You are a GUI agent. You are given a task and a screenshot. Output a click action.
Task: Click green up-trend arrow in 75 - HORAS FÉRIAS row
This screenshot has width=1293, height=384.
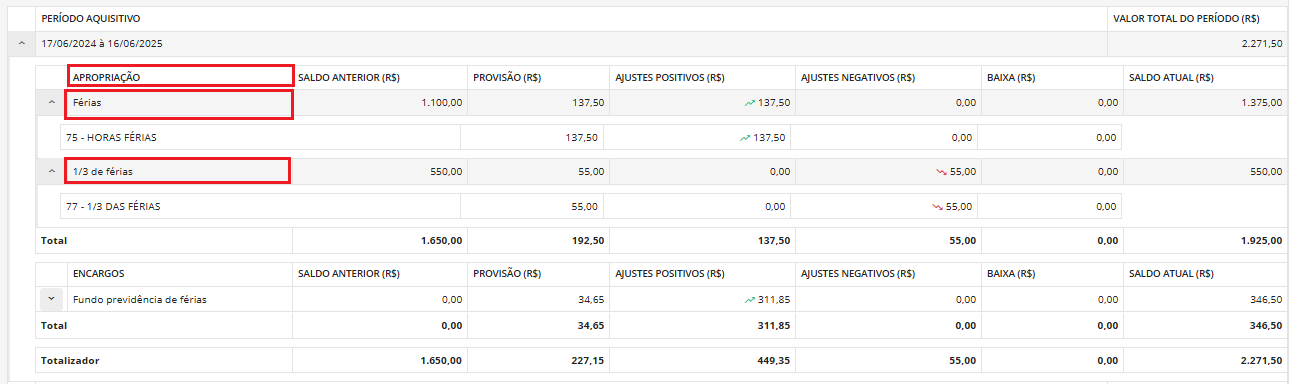tap(744, 138)
